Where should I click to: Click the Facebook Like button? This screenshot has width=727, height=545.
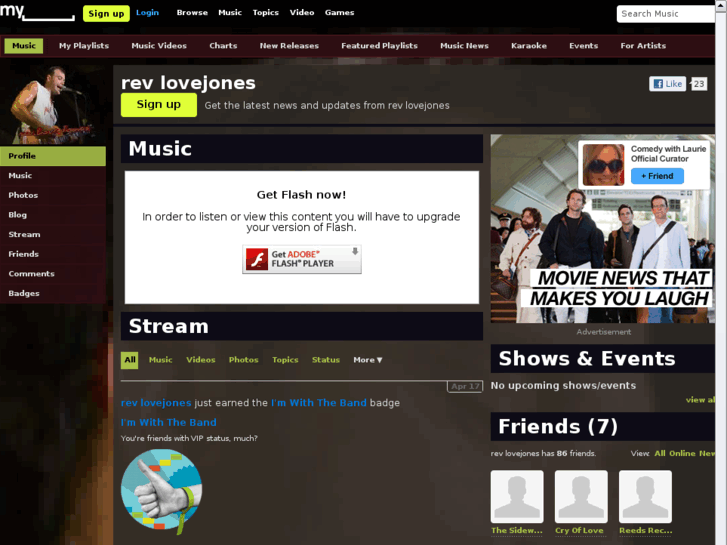pos(667,84)
